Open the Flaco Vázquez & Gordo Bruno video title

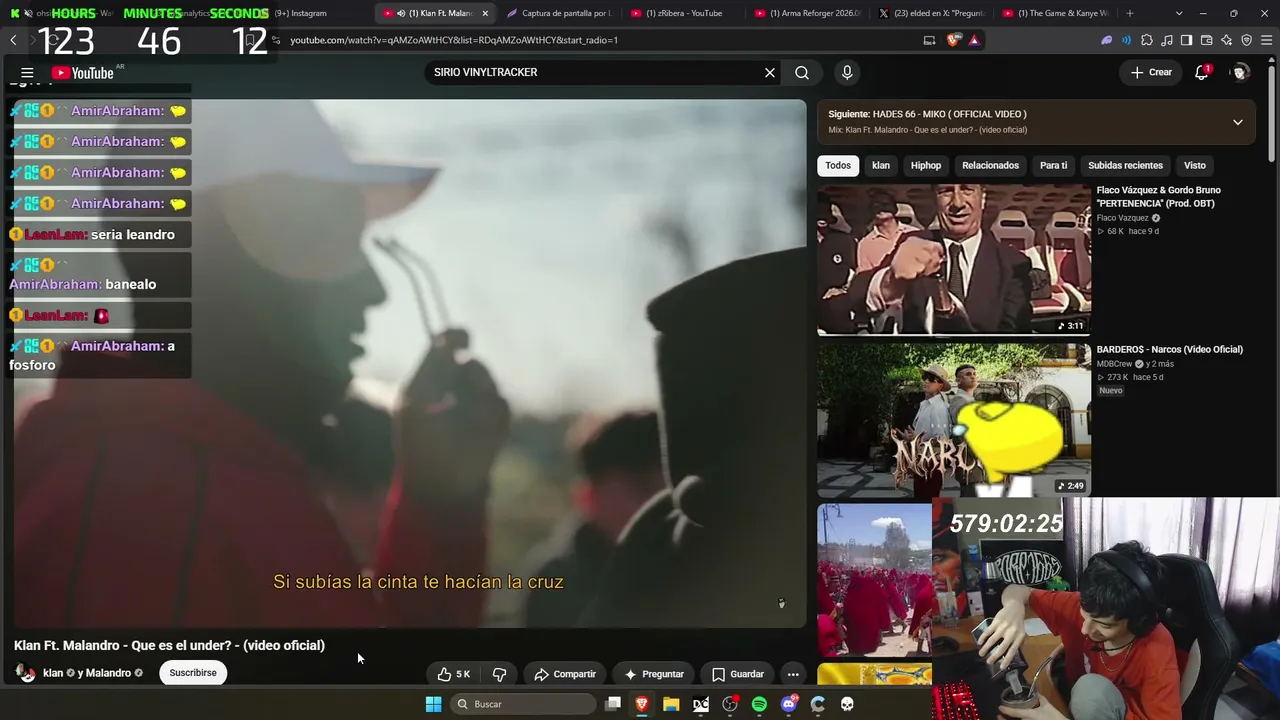pyautogui.click(x=1159, y=197)
